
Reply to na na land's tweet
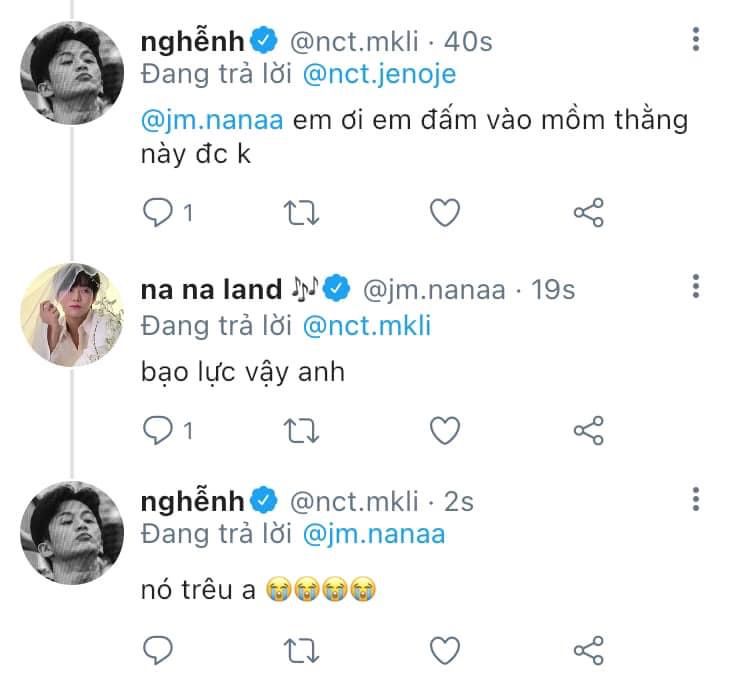pos(158,431)
